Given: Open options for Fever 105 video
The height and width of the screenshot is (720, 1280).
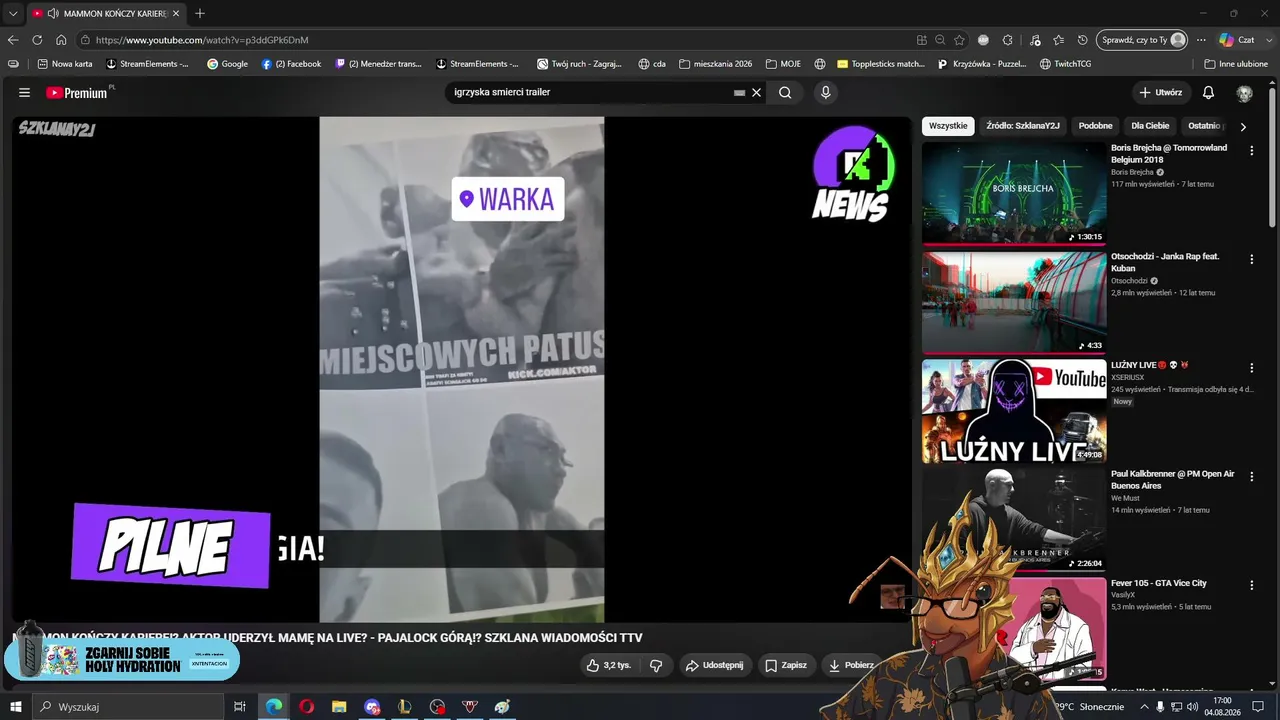Looking at the screenshot, I should [1251, 586].
